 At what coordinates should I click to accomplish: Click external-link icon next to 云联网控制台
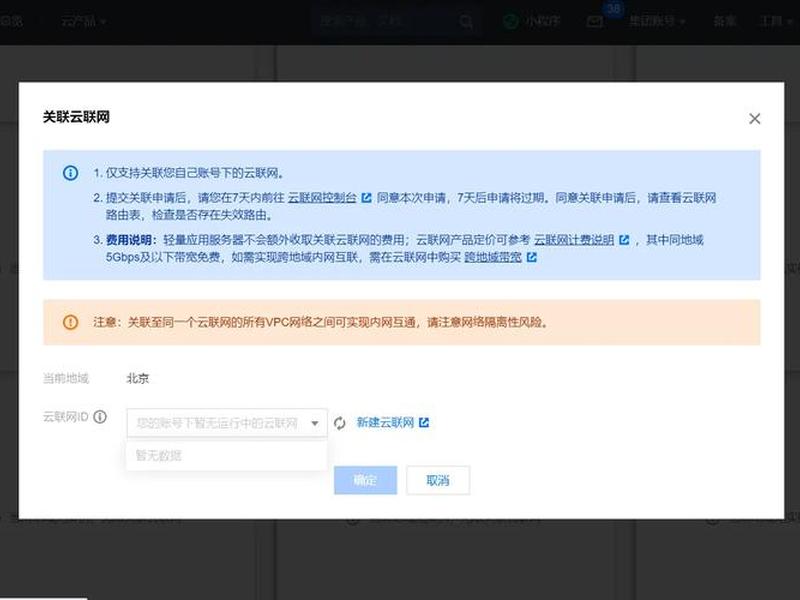366,198
